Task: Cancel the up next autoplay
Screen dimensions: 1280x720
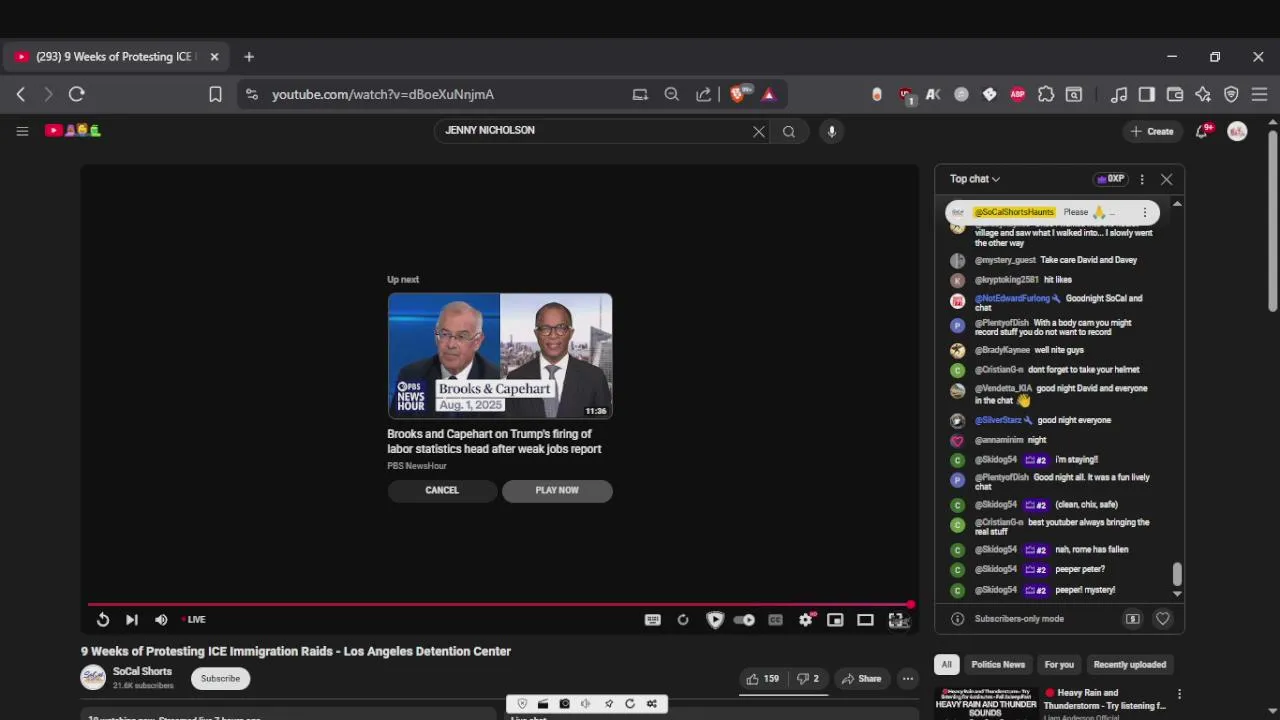Action: coord(442,490)
